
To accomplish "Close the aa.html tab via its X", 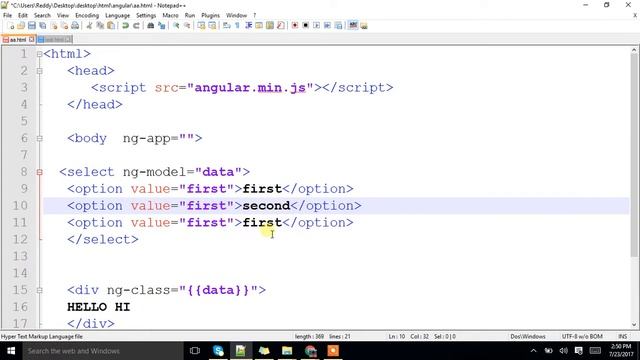I will pos(31,40).
